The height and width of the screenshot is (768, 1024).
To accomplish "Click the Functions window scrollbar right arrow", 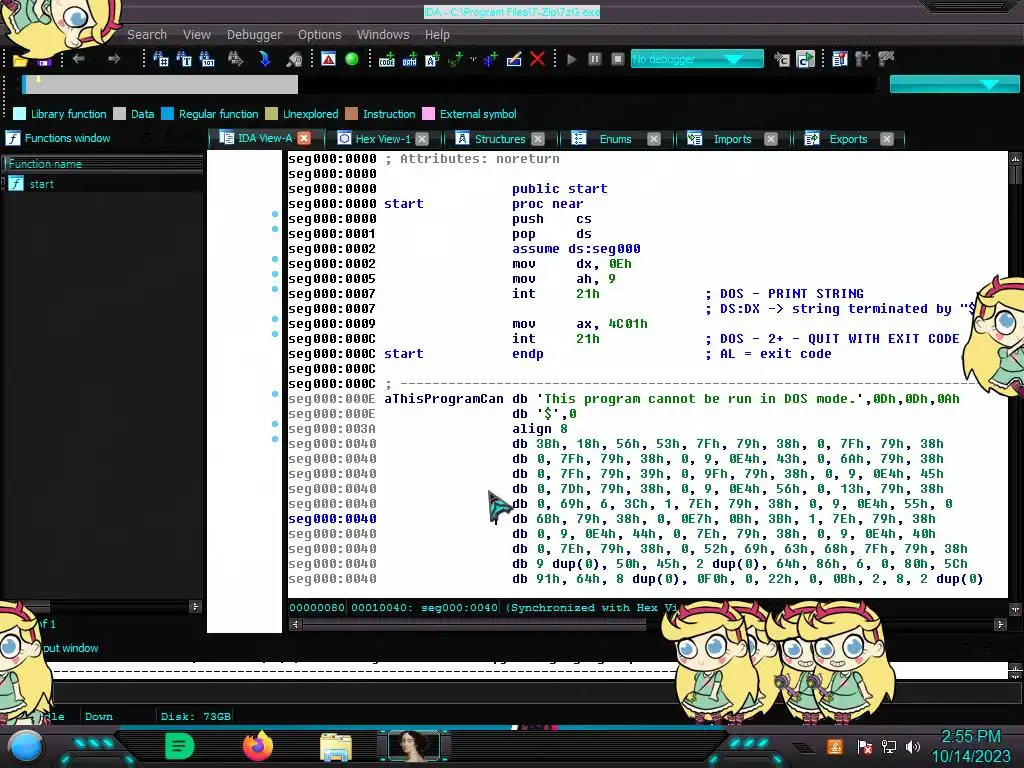I will (x=195, y=607).
